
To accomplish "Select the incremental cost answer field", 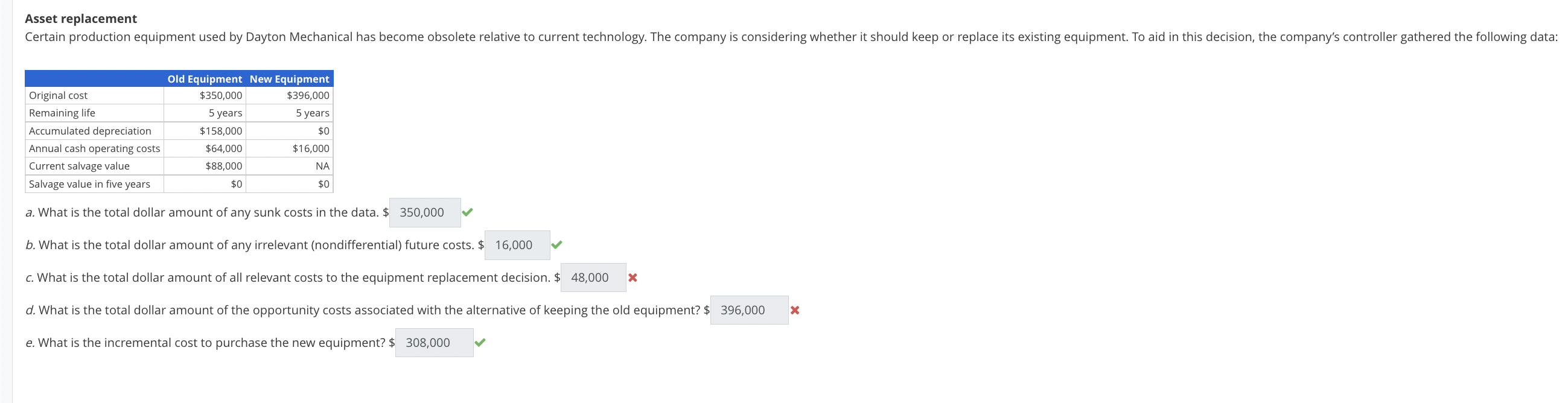I will [433, 343].
